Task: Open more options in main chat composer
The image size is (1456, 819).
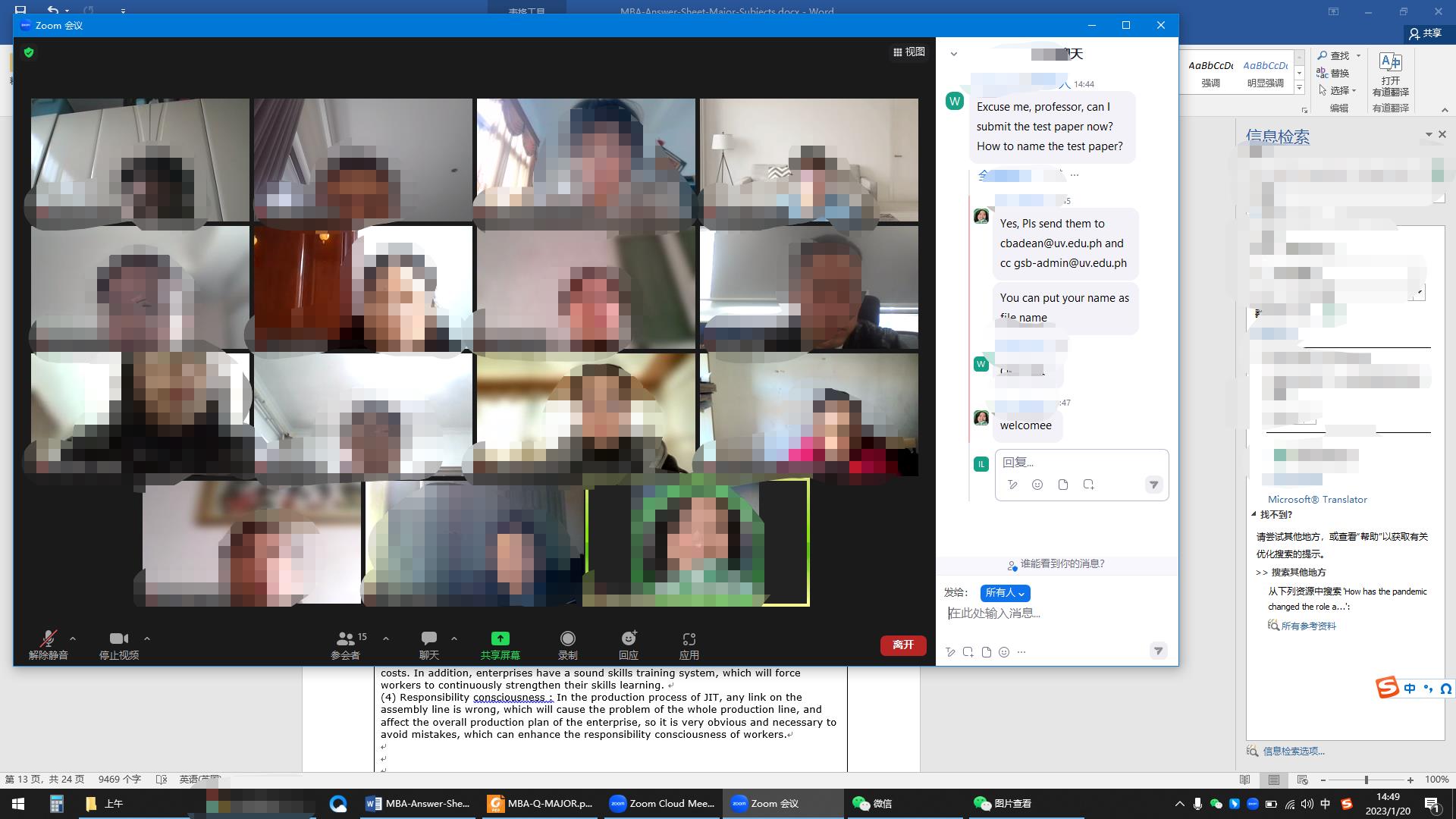Action: (x=1021, y=652)
